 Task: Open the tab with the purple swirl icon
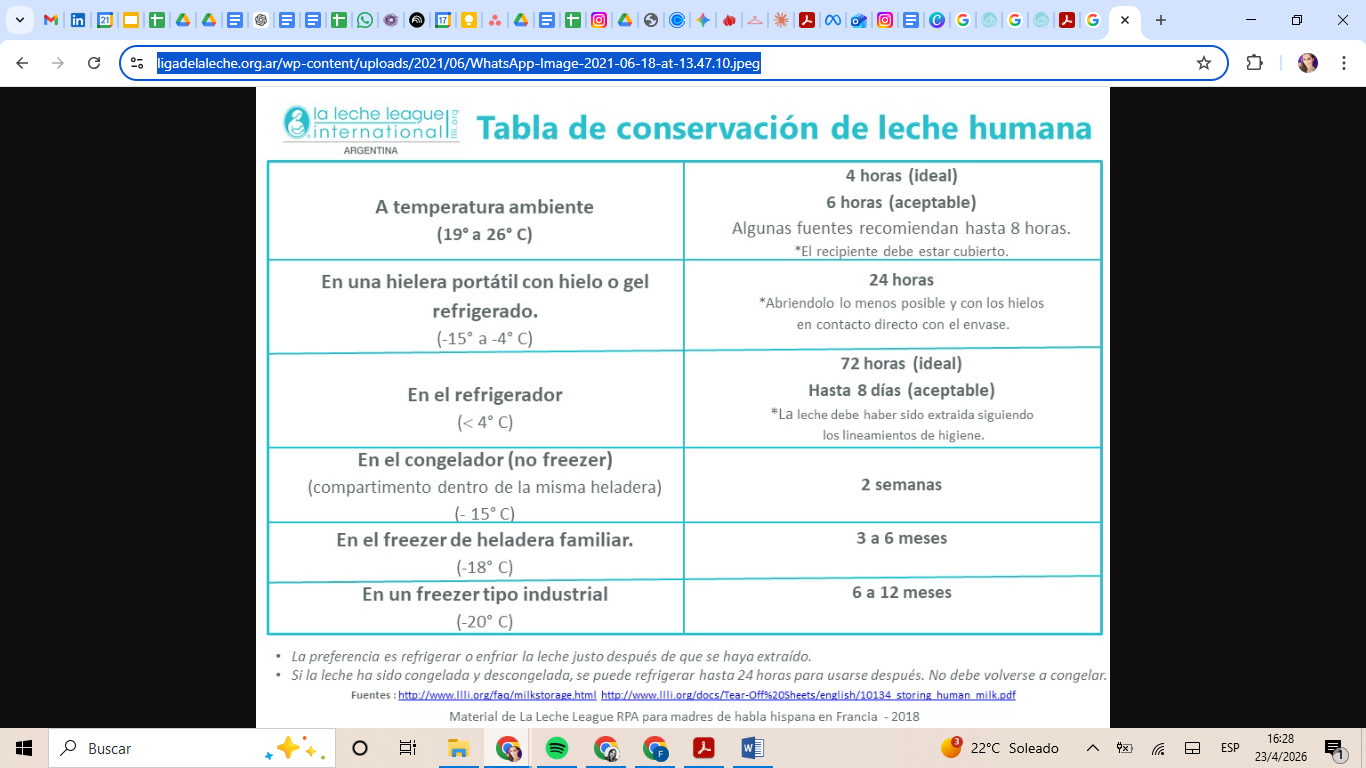tap(391, 20)
